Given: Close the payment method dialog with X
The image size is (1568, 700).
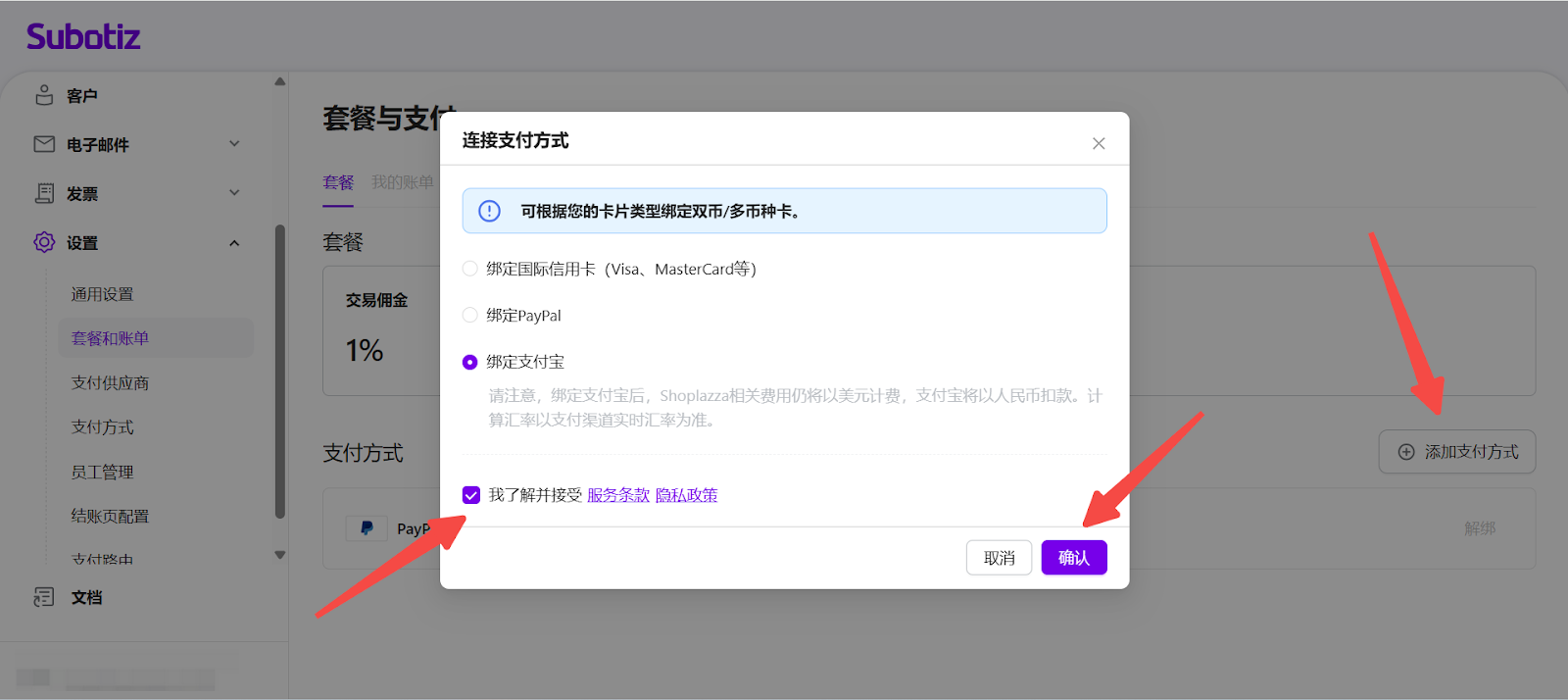Looking at the screenshot, I should point(1099,143).
